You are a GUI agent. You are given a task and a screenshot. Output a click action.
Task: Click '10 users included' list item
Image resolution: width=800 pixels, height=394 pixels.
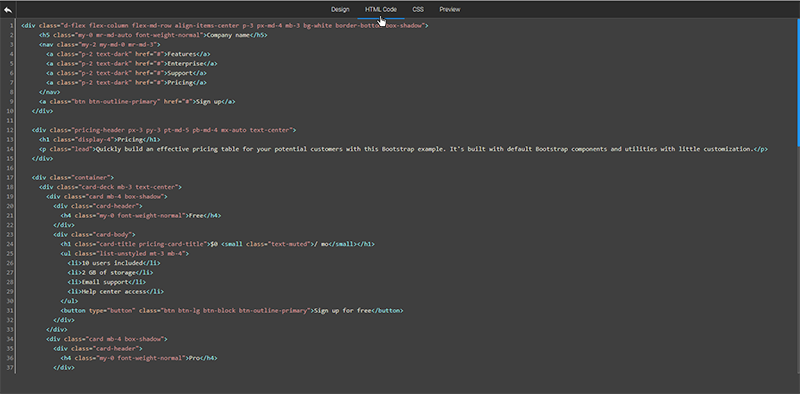[x=111, y=263]
